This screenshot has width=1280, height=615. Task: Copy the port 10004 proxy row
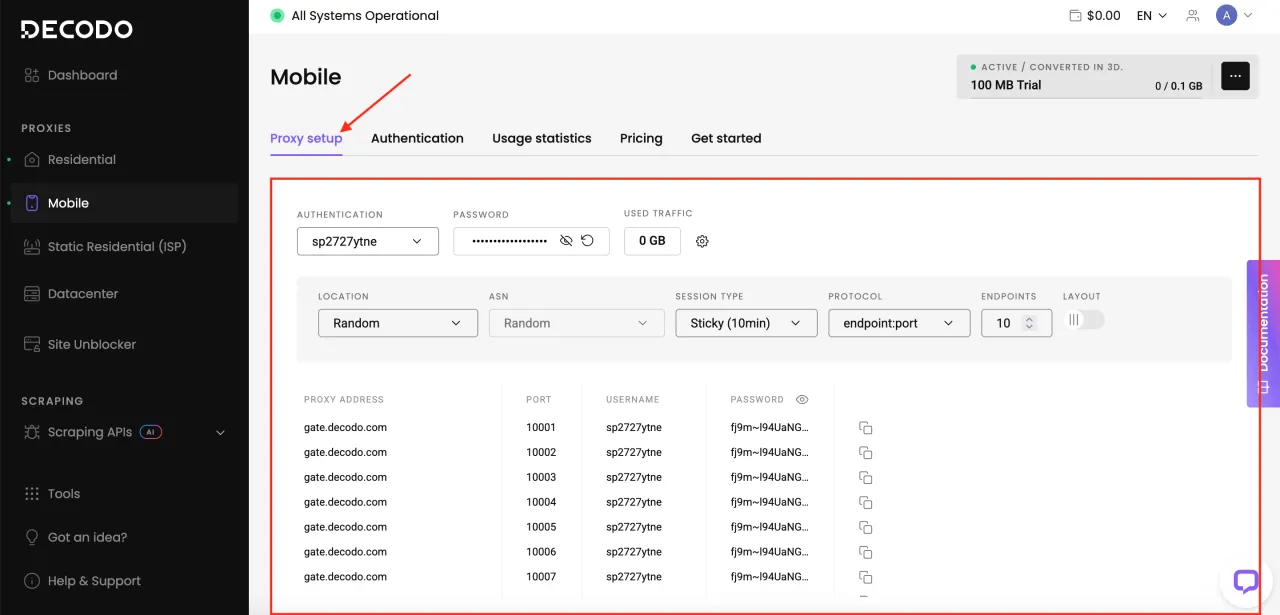pyautogui.click(x=866, y=503)
